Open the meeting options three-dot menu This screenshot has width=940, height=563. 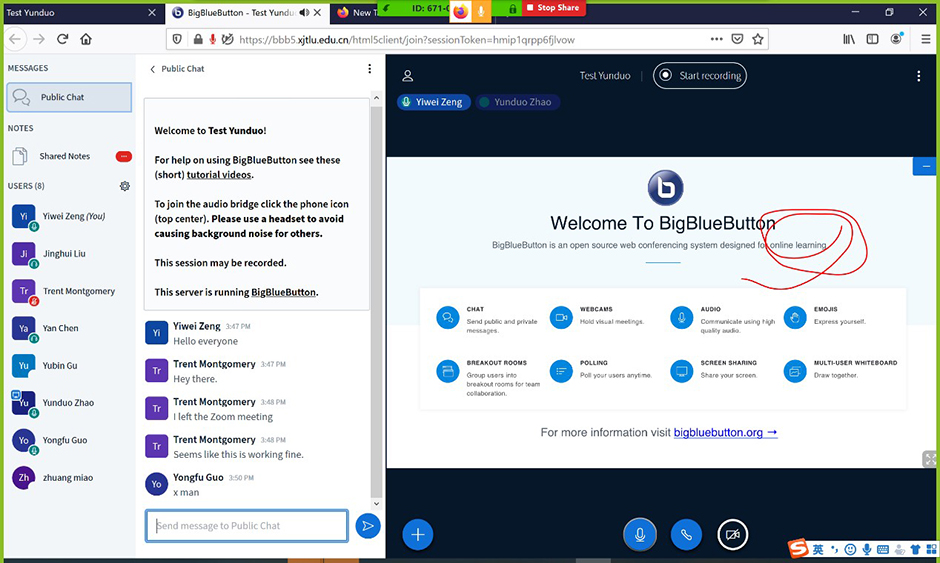(918, 76)
